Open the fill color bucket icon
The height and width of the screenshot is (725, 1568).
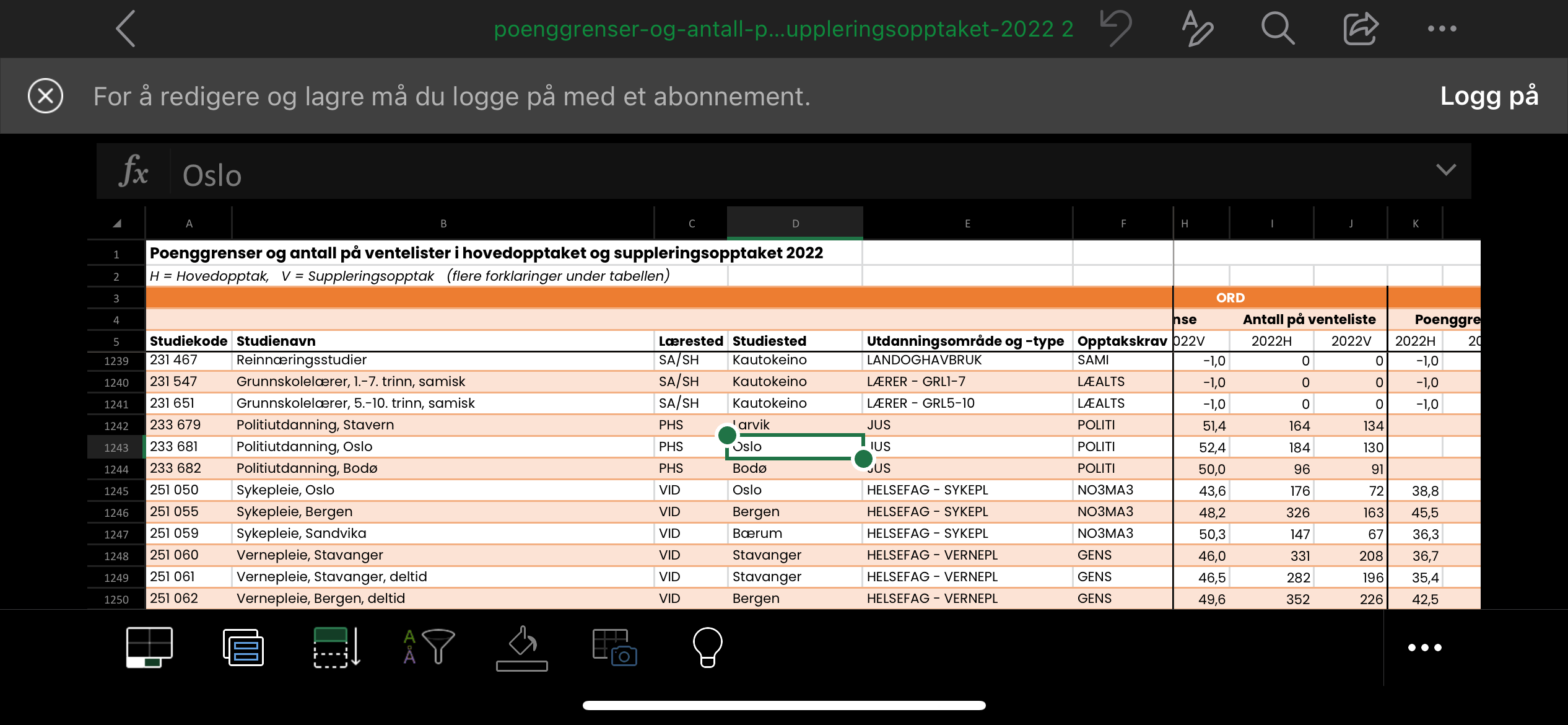pos(522,648)
